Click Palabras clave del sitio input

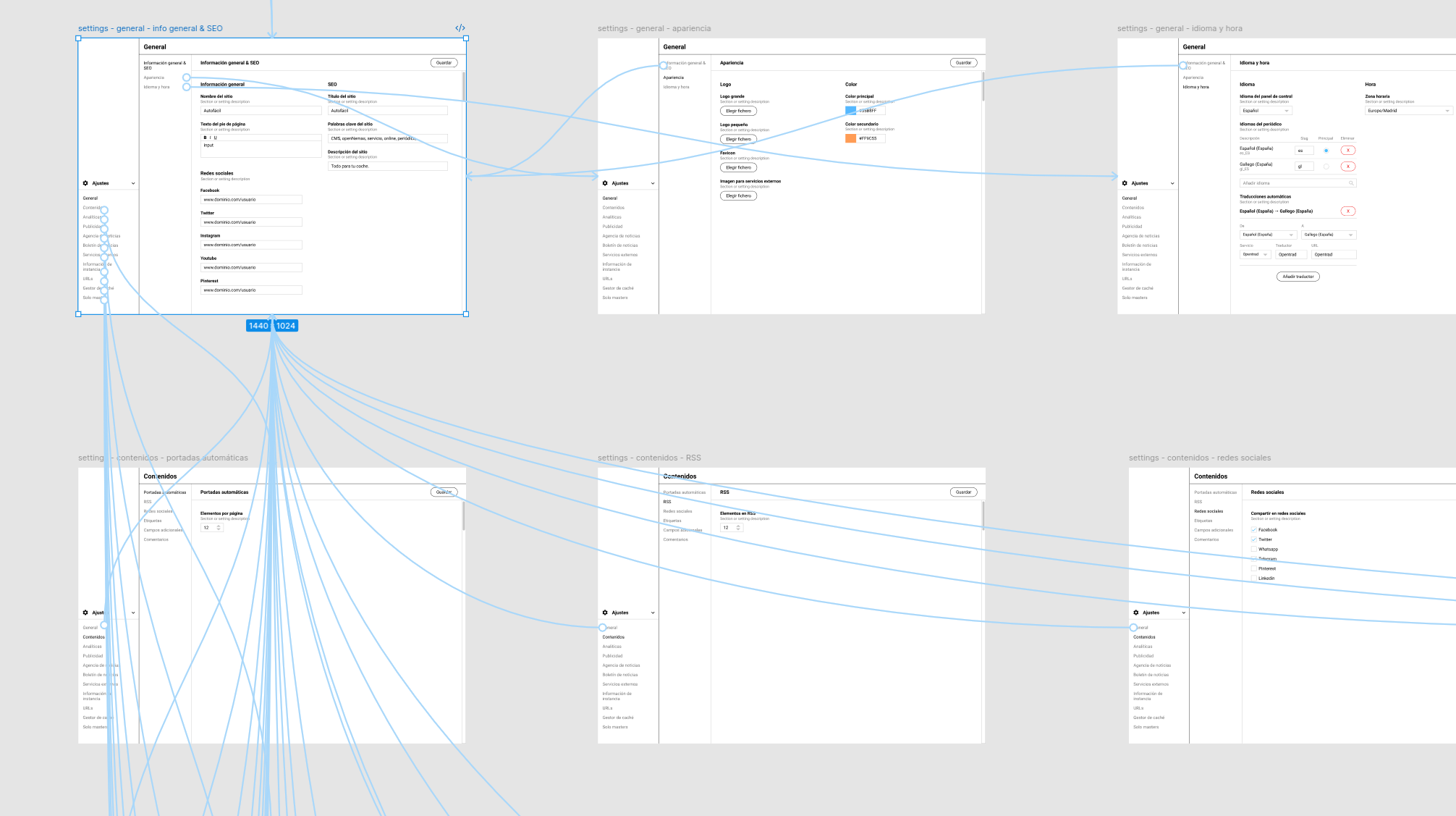(388, 138)
